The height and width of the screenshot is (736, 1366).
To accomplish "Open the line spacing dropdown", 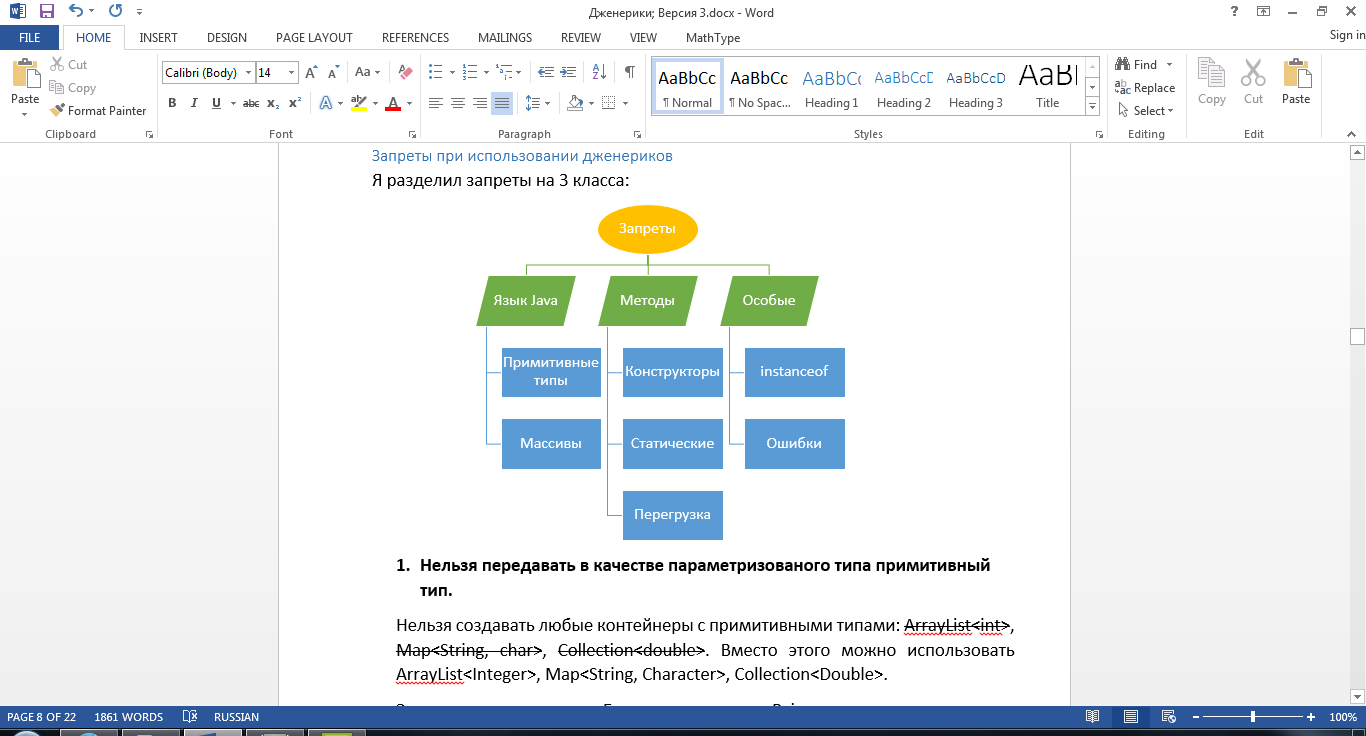I will [538, 103].
